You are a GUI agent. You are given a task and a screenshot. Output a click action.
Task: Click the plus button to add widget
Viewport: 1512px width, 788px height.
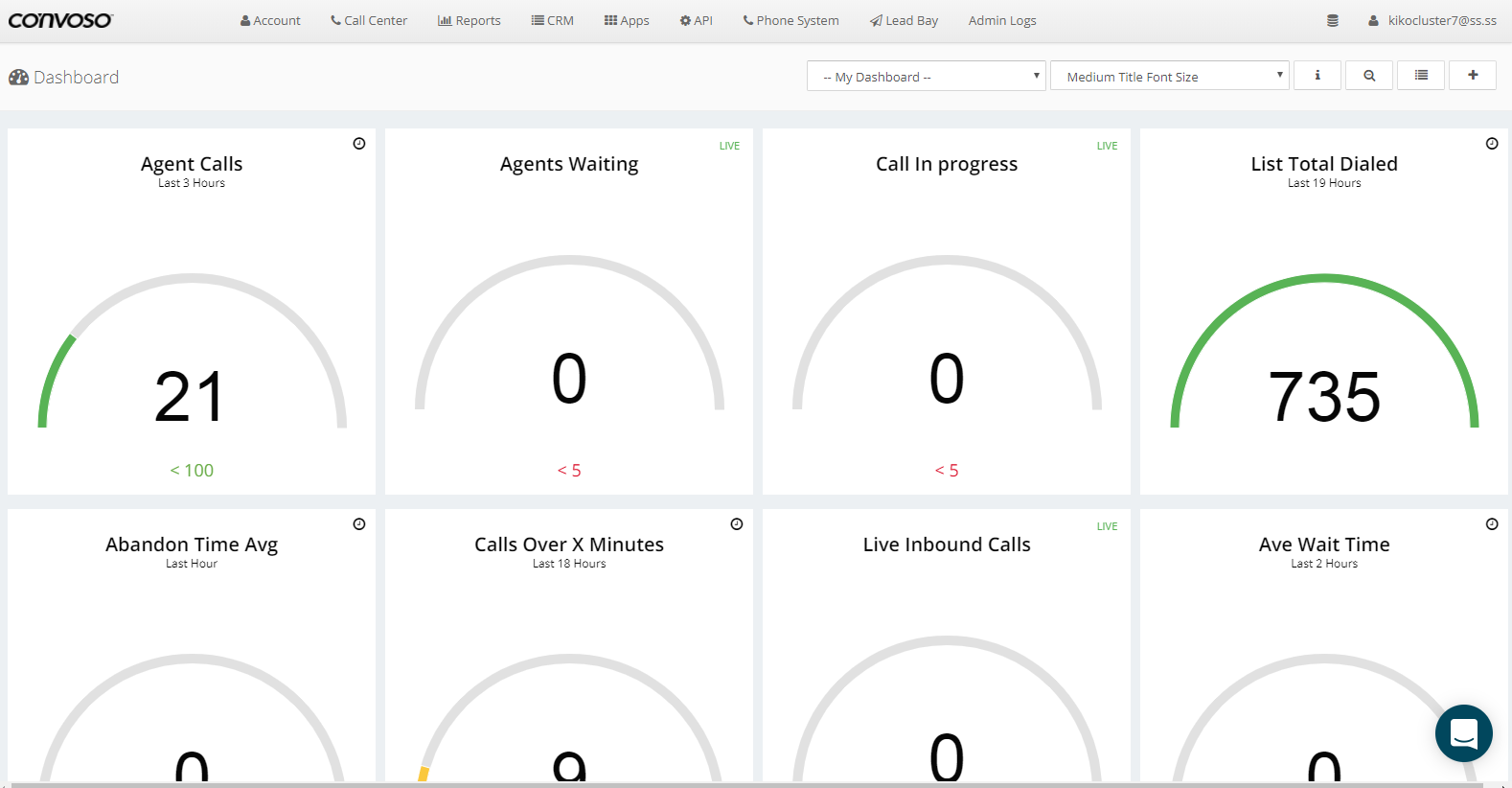coord(1473,75)
